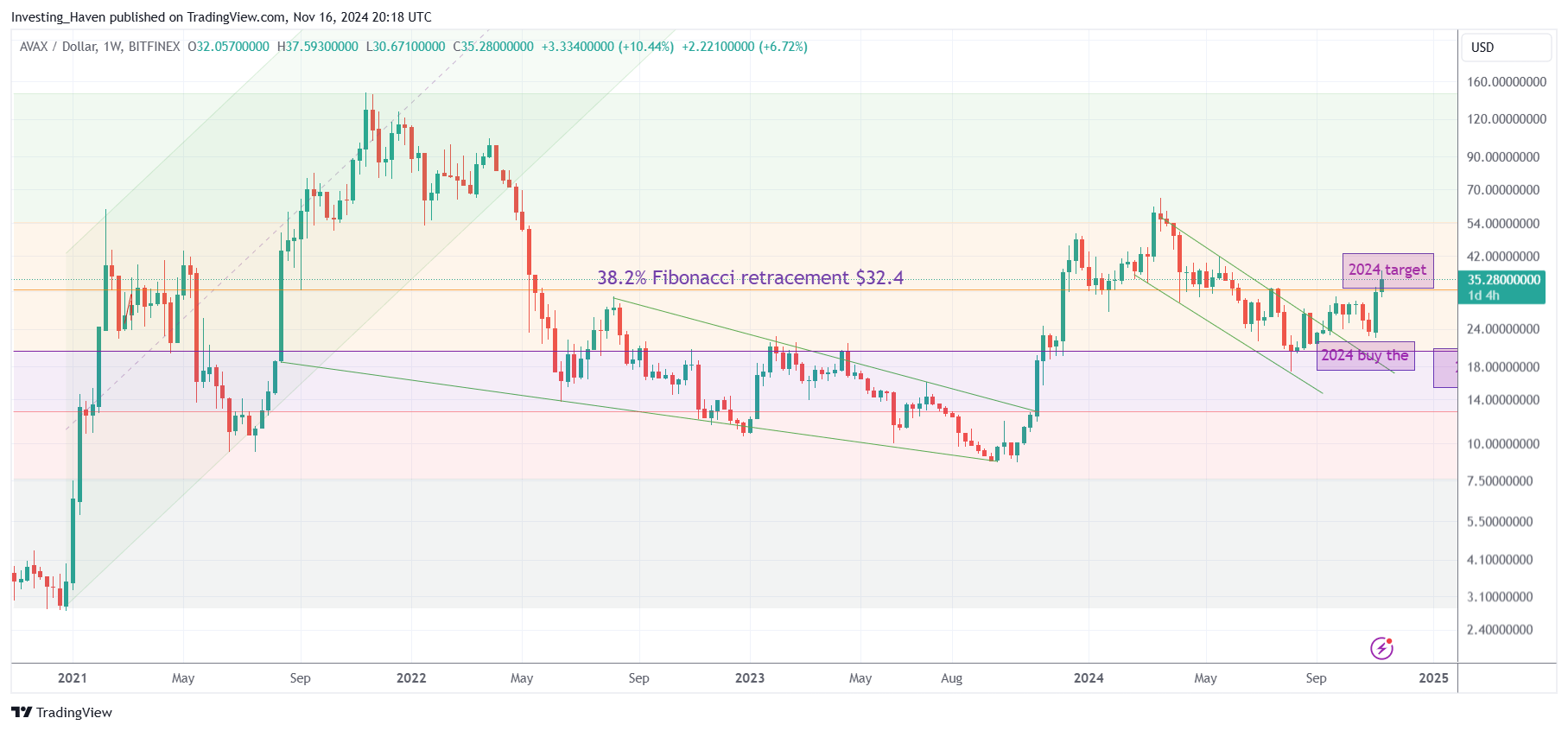Click the 2024 time axis label
Image resolution: width=1568 pixels, height=731 pixels.
coord(1089,678)
